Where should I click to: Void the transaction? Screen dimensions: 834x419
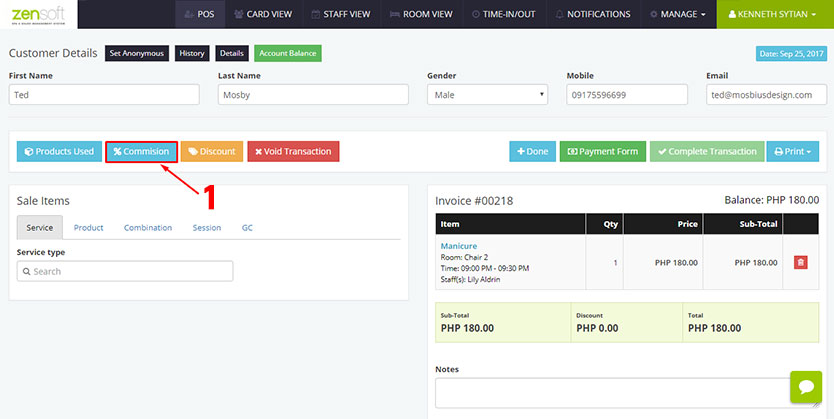click(293, 152)
